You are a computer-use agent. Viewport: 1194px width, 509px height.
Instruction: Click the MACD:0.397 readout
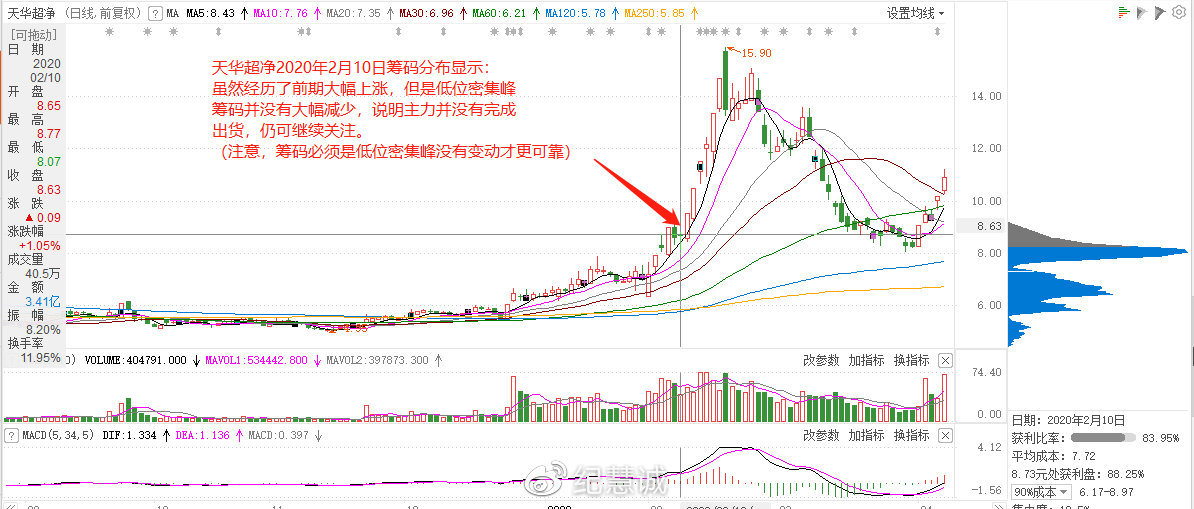point(279,435)
